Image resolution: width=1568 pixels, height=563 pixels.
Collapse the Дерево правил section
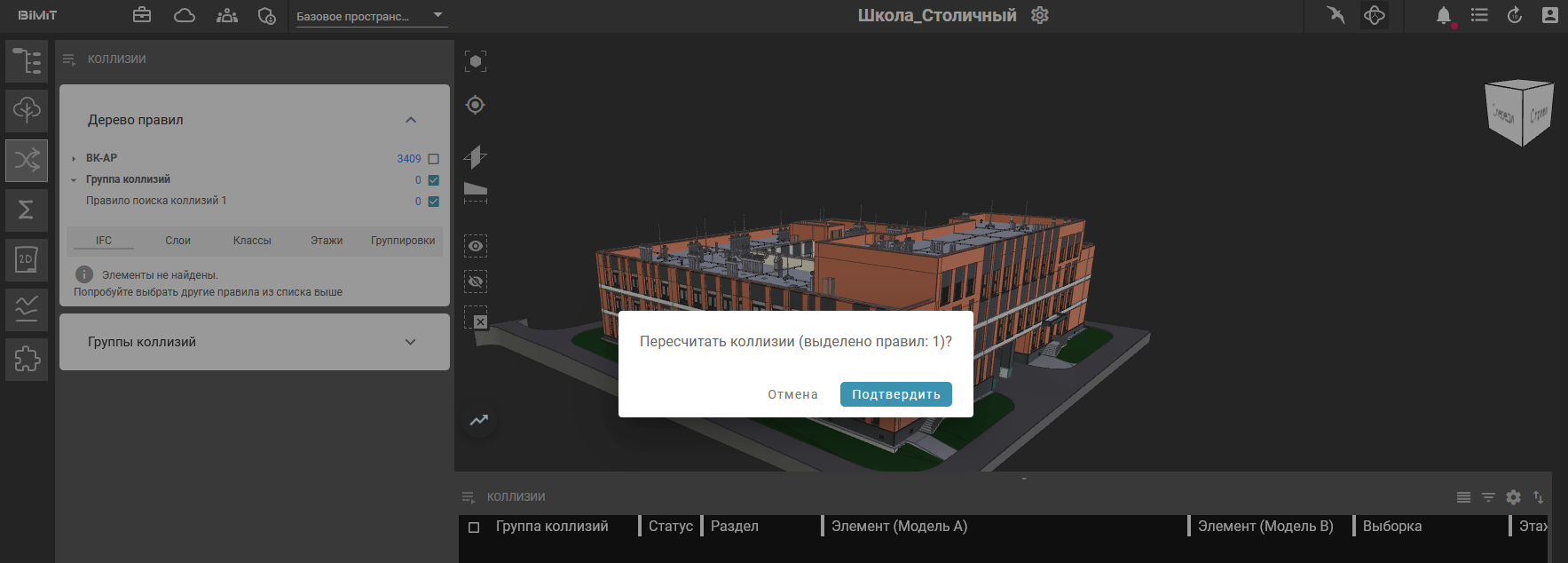[410, 120]
